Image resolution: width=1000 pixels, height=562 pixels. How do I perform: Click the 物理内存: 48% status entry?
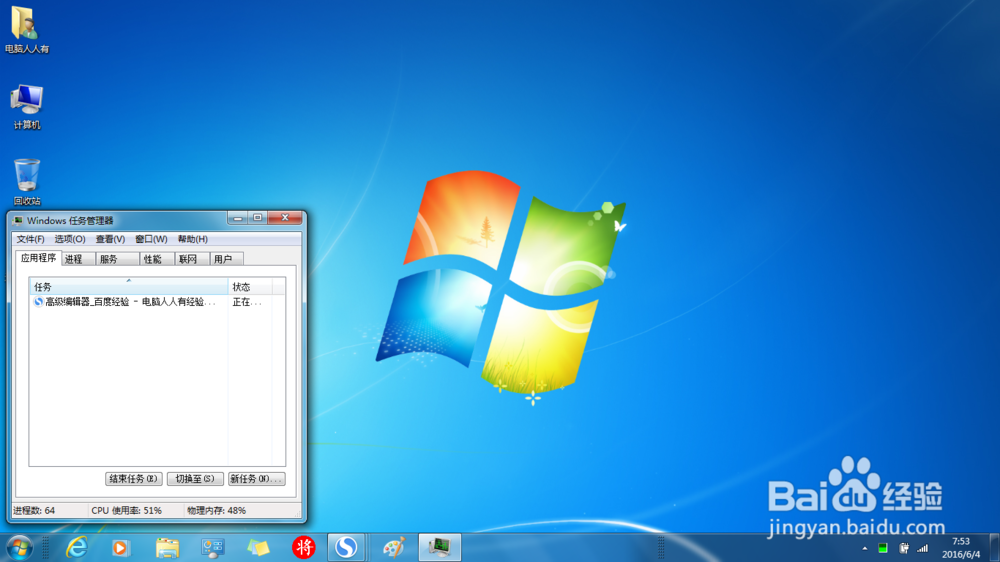coord(216,510)
